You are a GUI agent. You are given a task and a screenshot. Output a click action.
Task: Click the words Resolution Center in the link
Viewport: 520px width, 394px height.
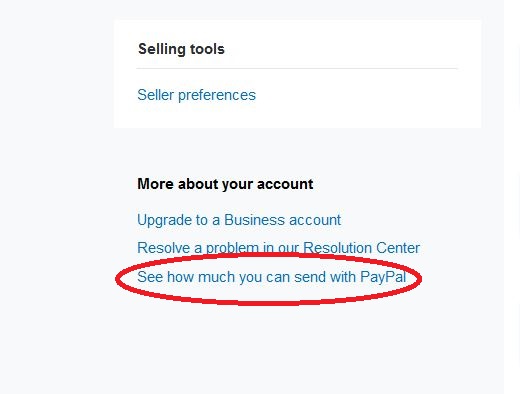click(x=361, y=248)
